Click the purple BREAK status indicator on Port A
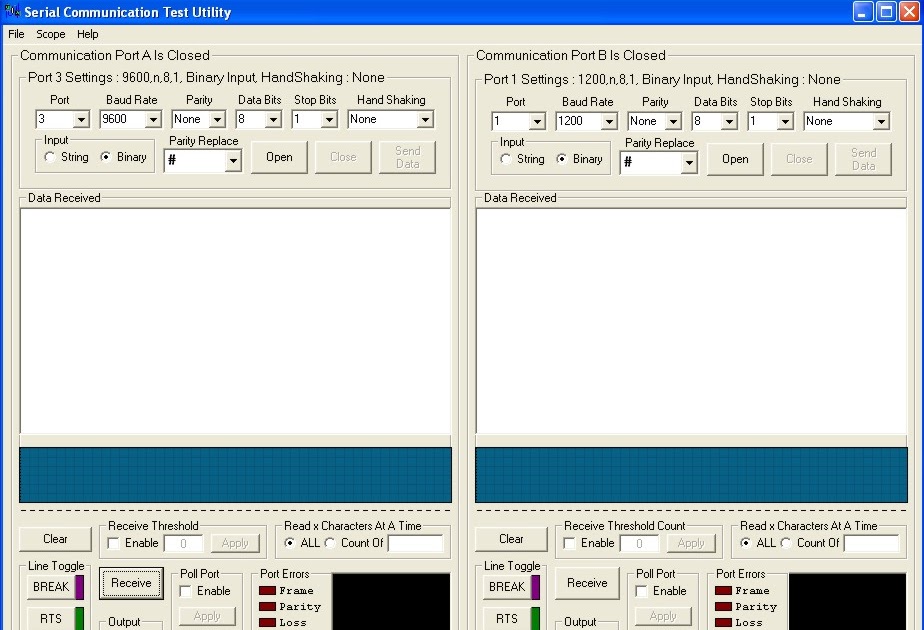This screenshot has width=924, height=630. [80, 585]
